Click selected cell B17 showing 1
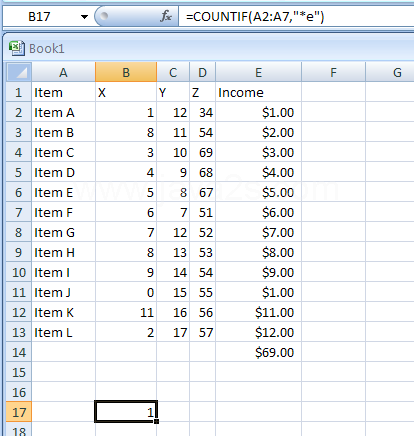 tap(126, 412)
